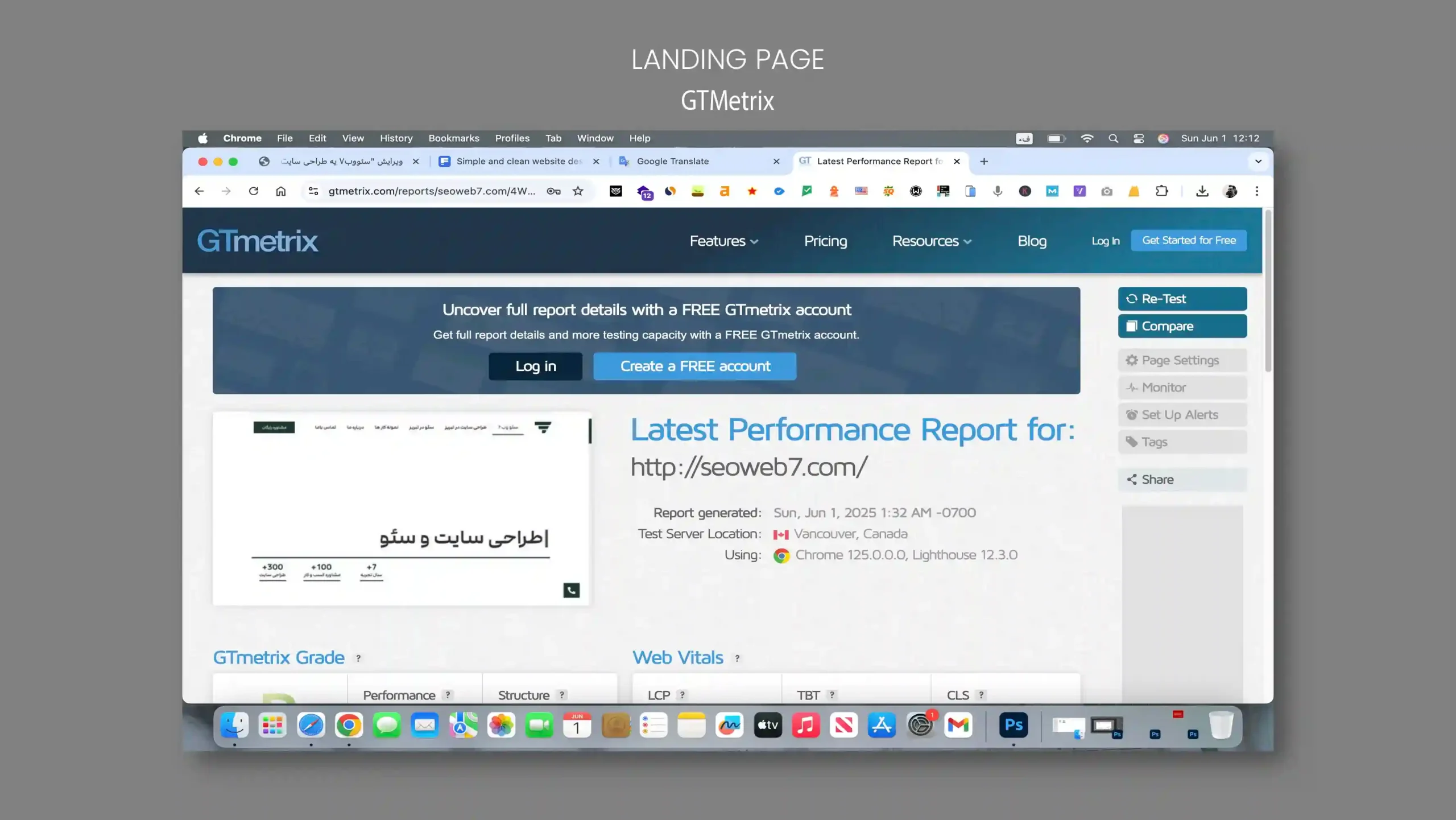This screenshot has height=820, width=1456.
Task: Open Wi-Fi status in the menu bar
Action: (1087, 138)
